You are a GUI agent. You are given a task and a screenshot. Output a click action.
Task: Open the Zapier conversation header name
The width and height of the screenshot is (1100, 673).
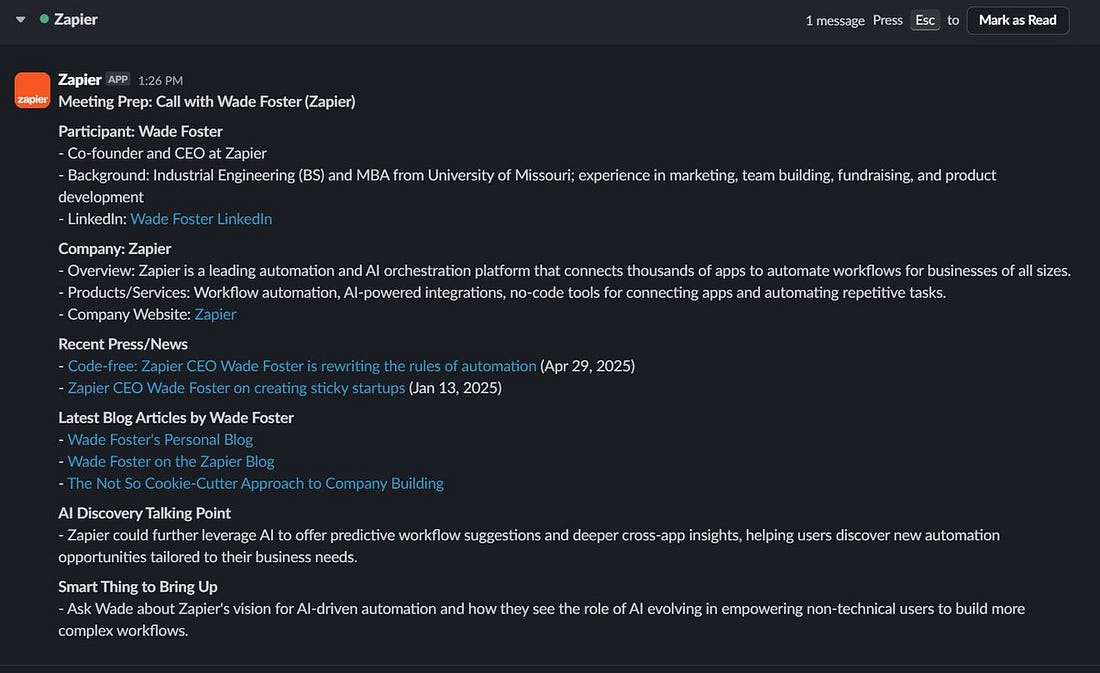click(x=76, y=20)
